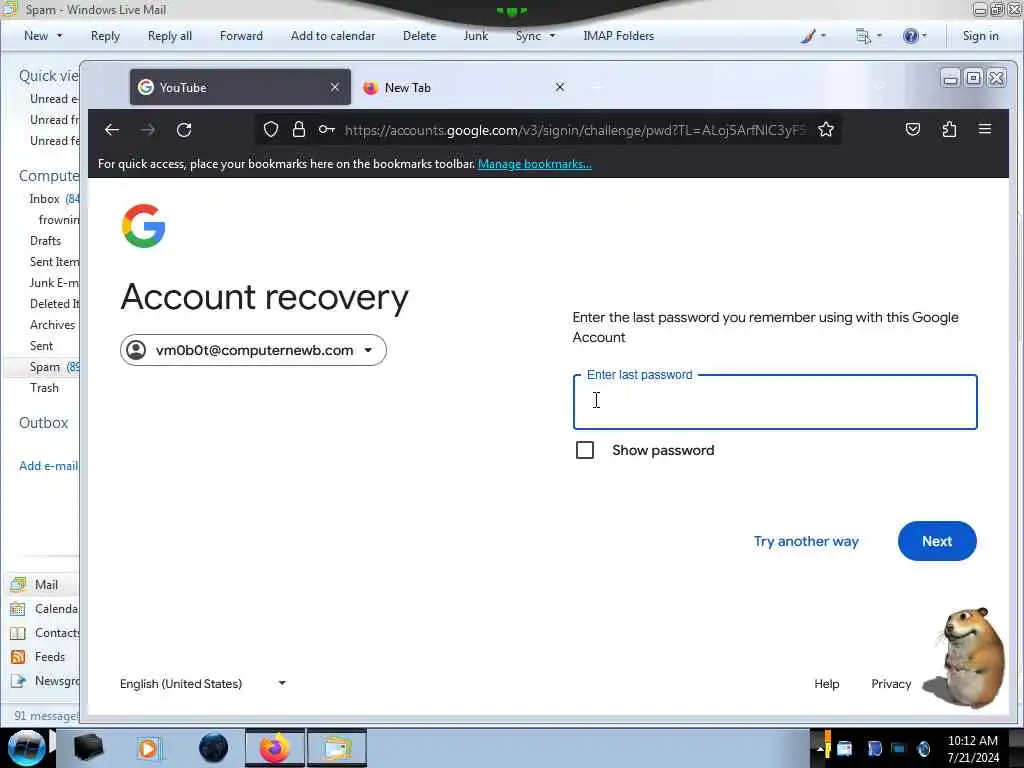The width and height of the screenshot is (1024, 768).
Task: Click the blue Next button
Action: pos(937,541)
